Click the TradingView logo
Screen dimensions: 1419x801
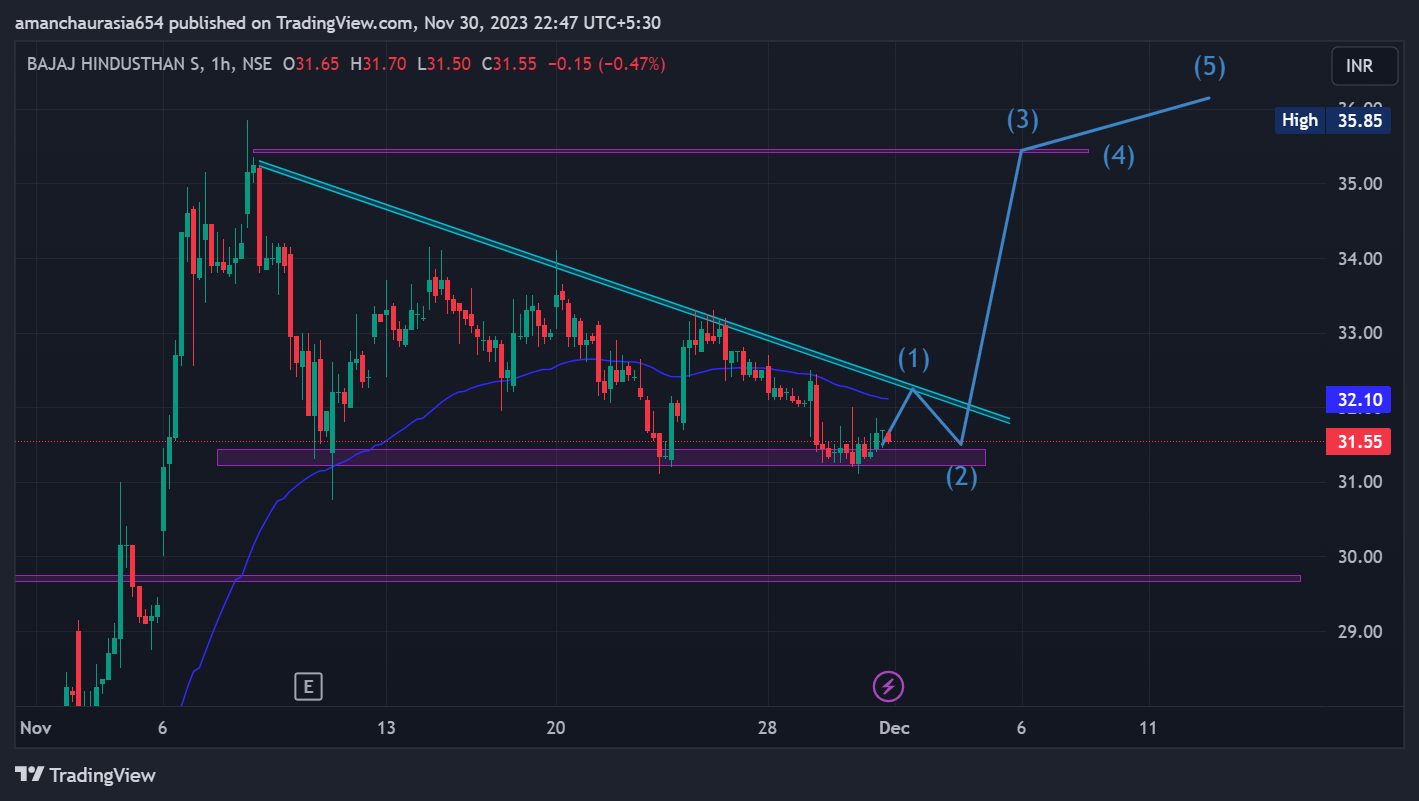point(86,775)
